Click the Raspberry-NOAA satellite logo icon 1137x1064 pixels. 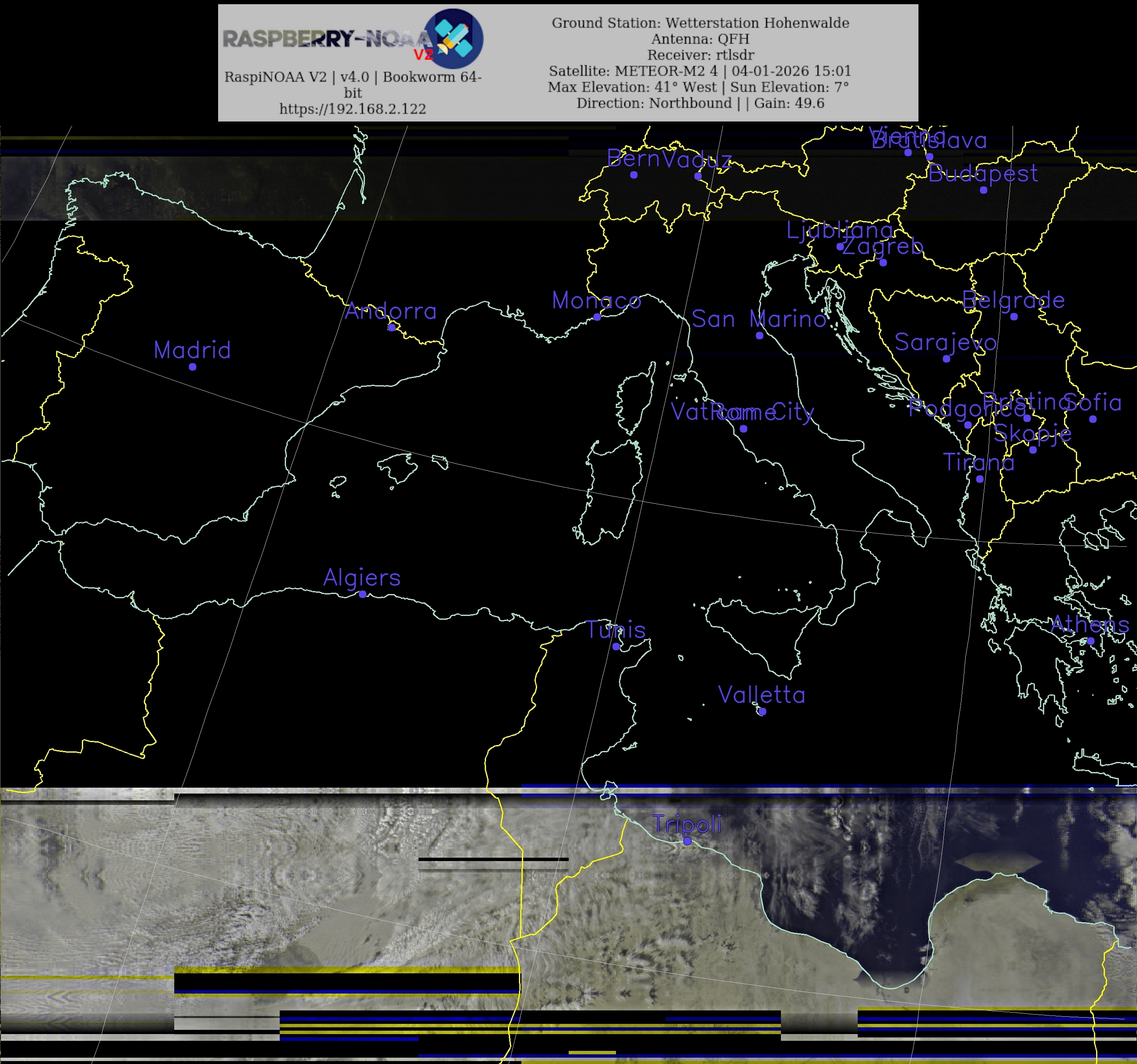click(455, 38)
